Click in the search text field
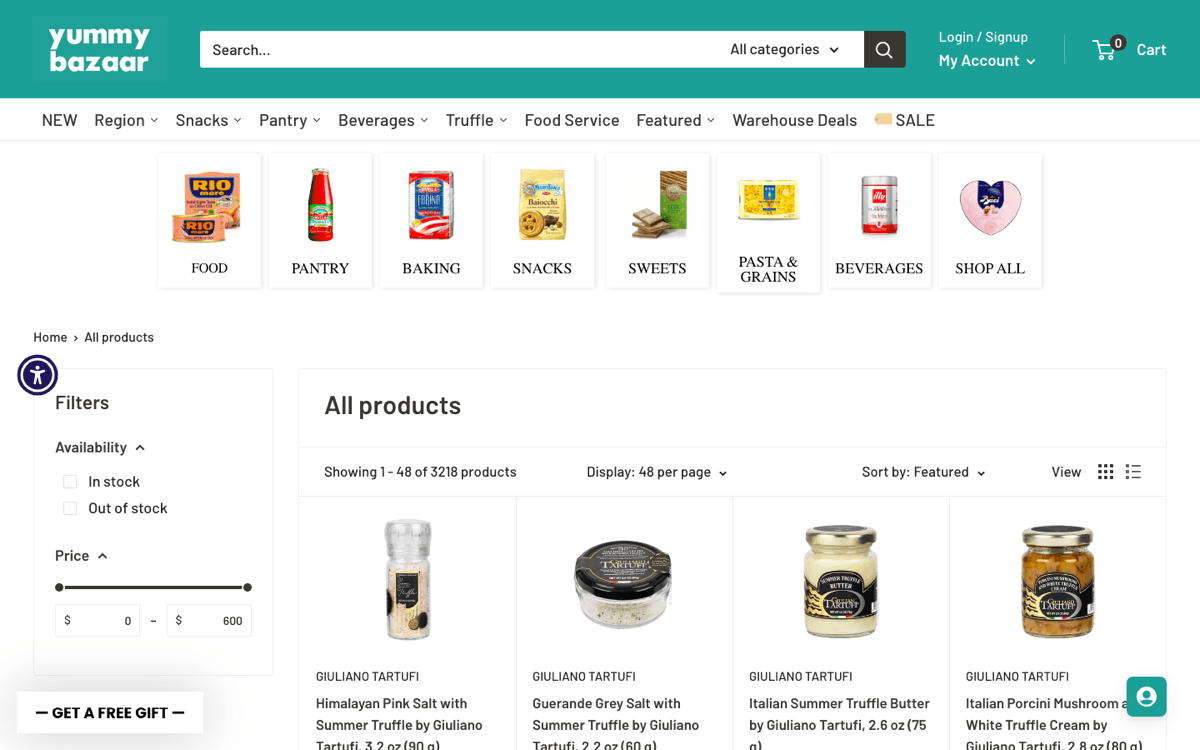 (x=458, y=49)
